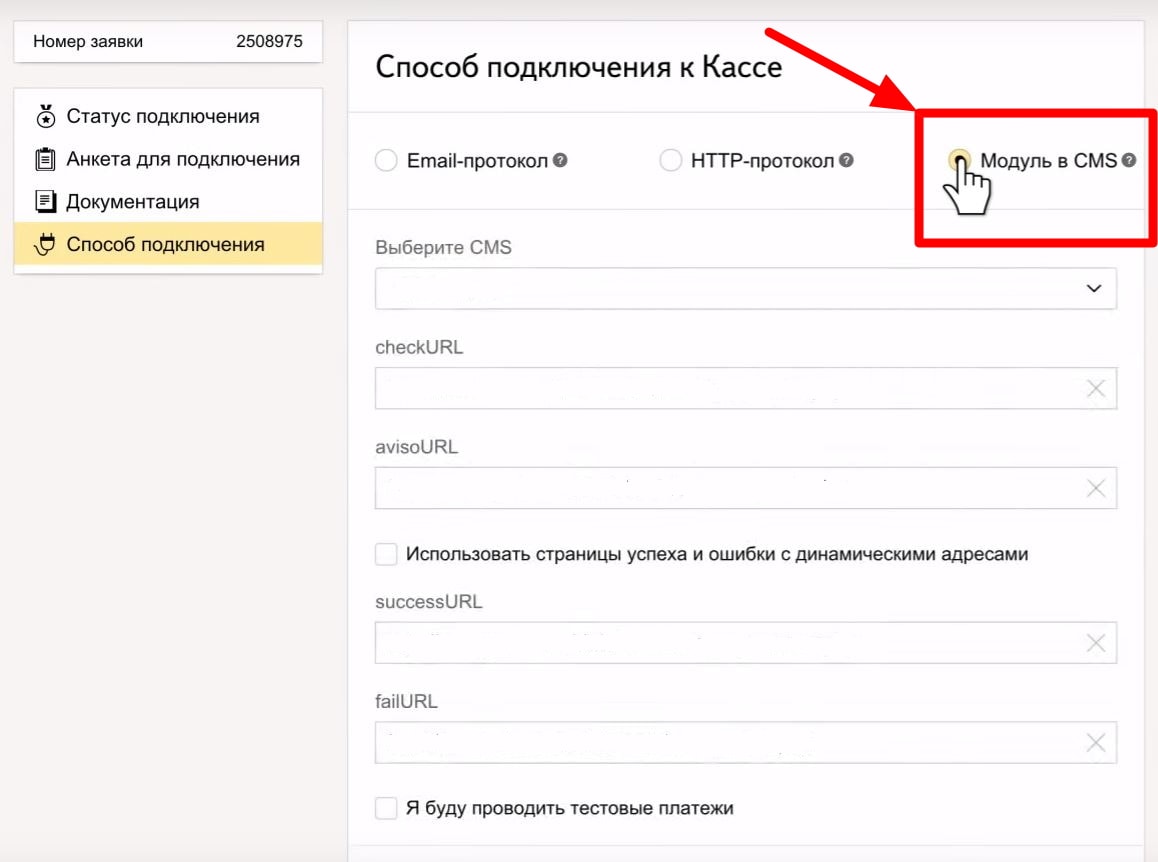Select the Модуль в CMS radio button
This screenshot has height=862, width=1158.
pos(959,160)
